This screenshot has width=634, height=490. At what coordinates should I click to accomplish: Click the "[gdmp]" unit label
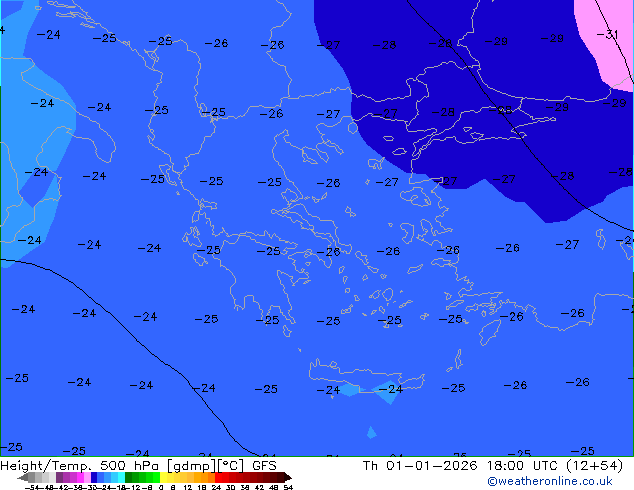click(x=192, y=466)
